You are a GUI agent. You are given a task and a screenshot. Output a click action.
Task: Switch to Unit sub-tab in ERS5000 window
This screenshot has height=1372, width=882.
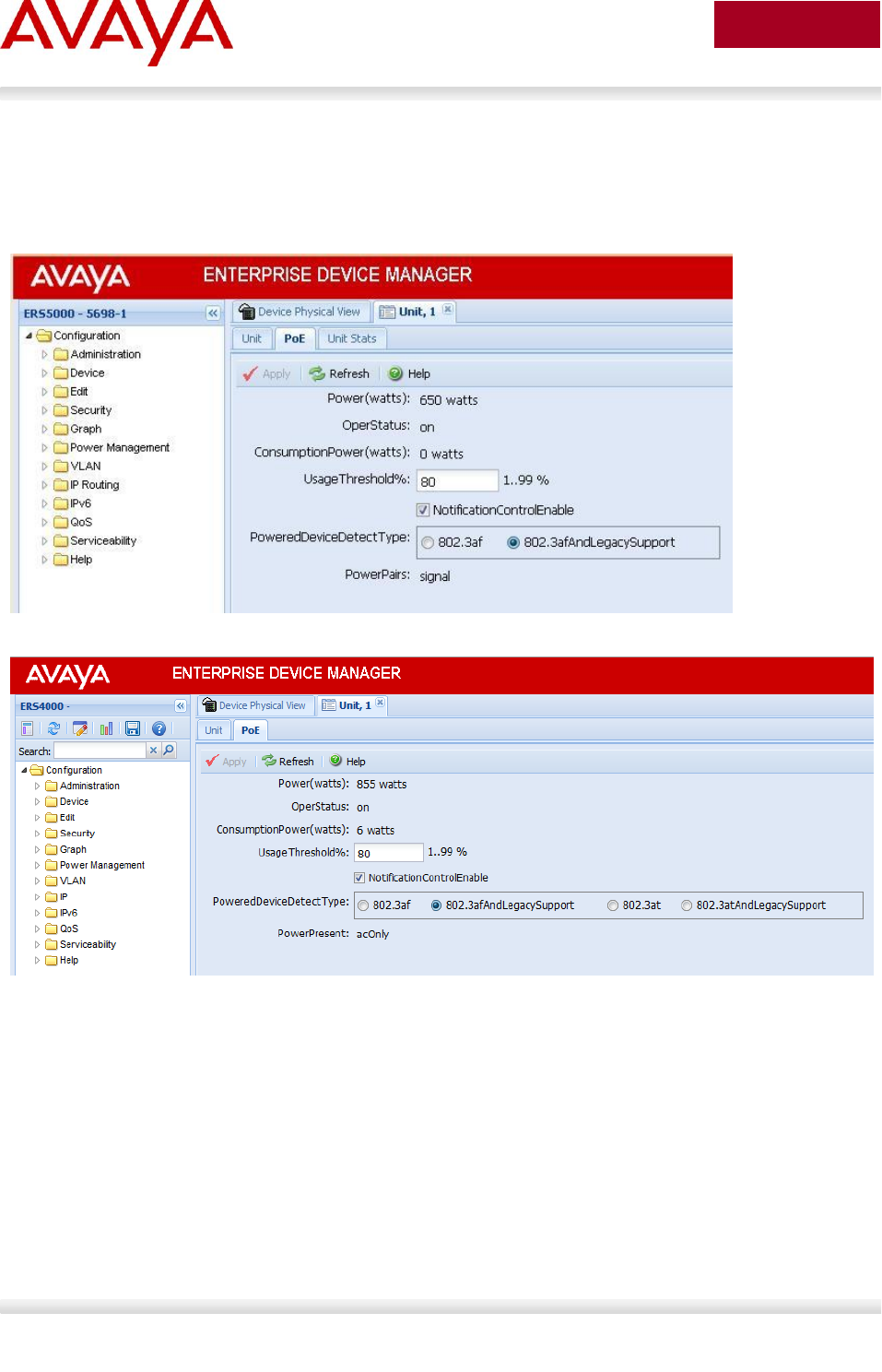(252, 338)
